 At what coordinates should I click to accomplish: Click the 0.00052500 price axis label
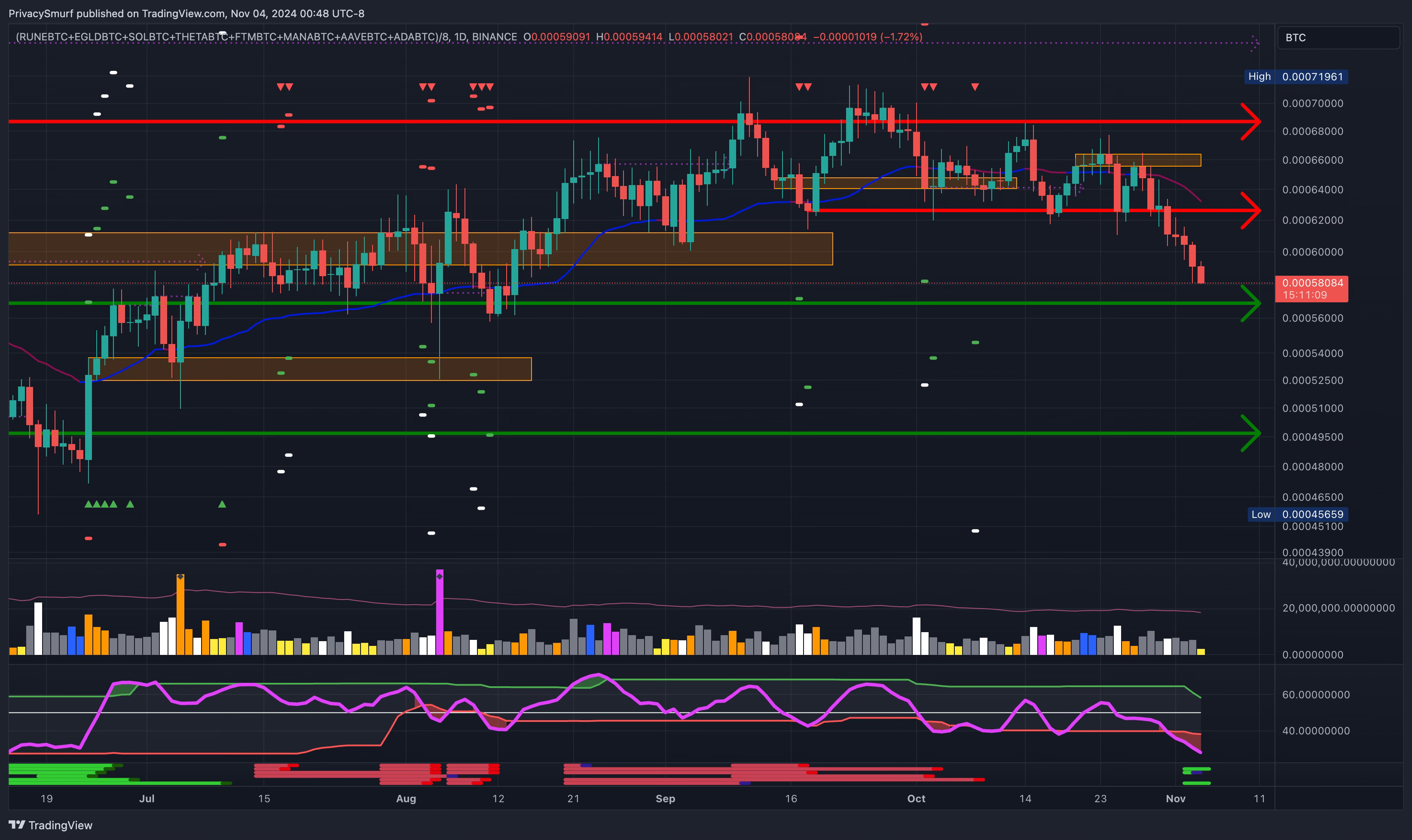point(1312,380)
